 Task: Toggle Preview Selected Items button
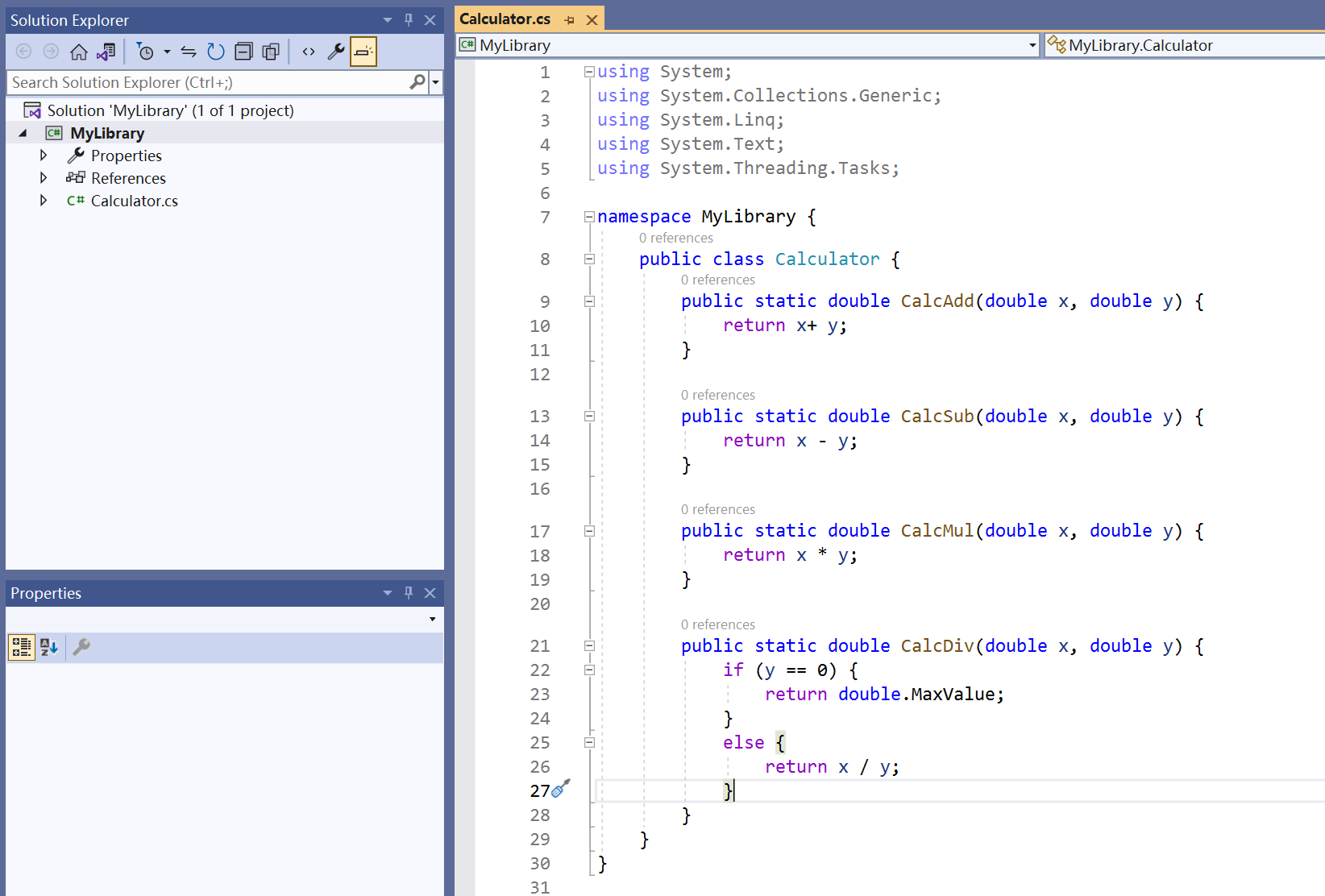click(x=363, y=52)
